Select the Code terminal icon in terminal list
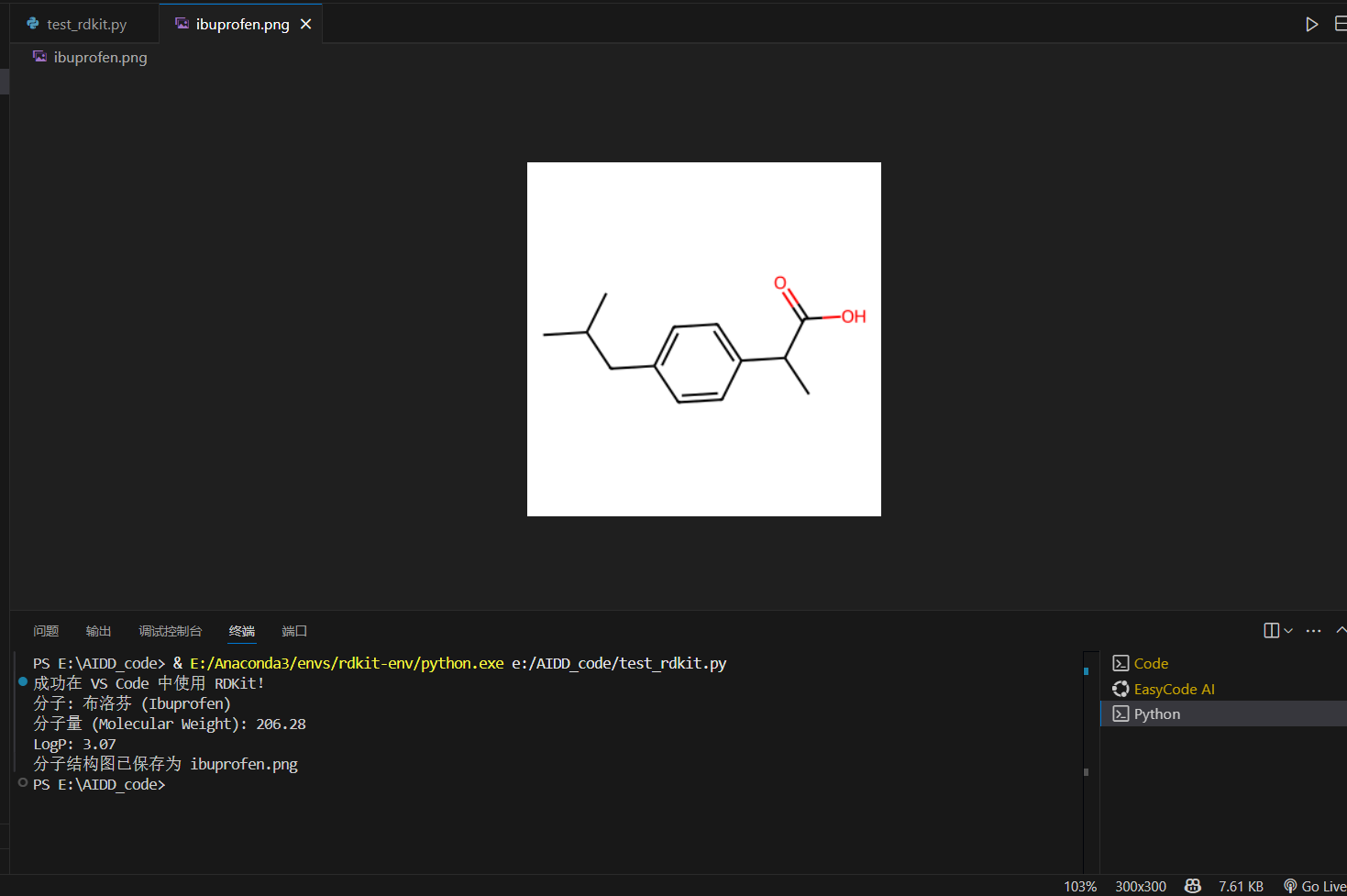 (x=1121, y=663)
